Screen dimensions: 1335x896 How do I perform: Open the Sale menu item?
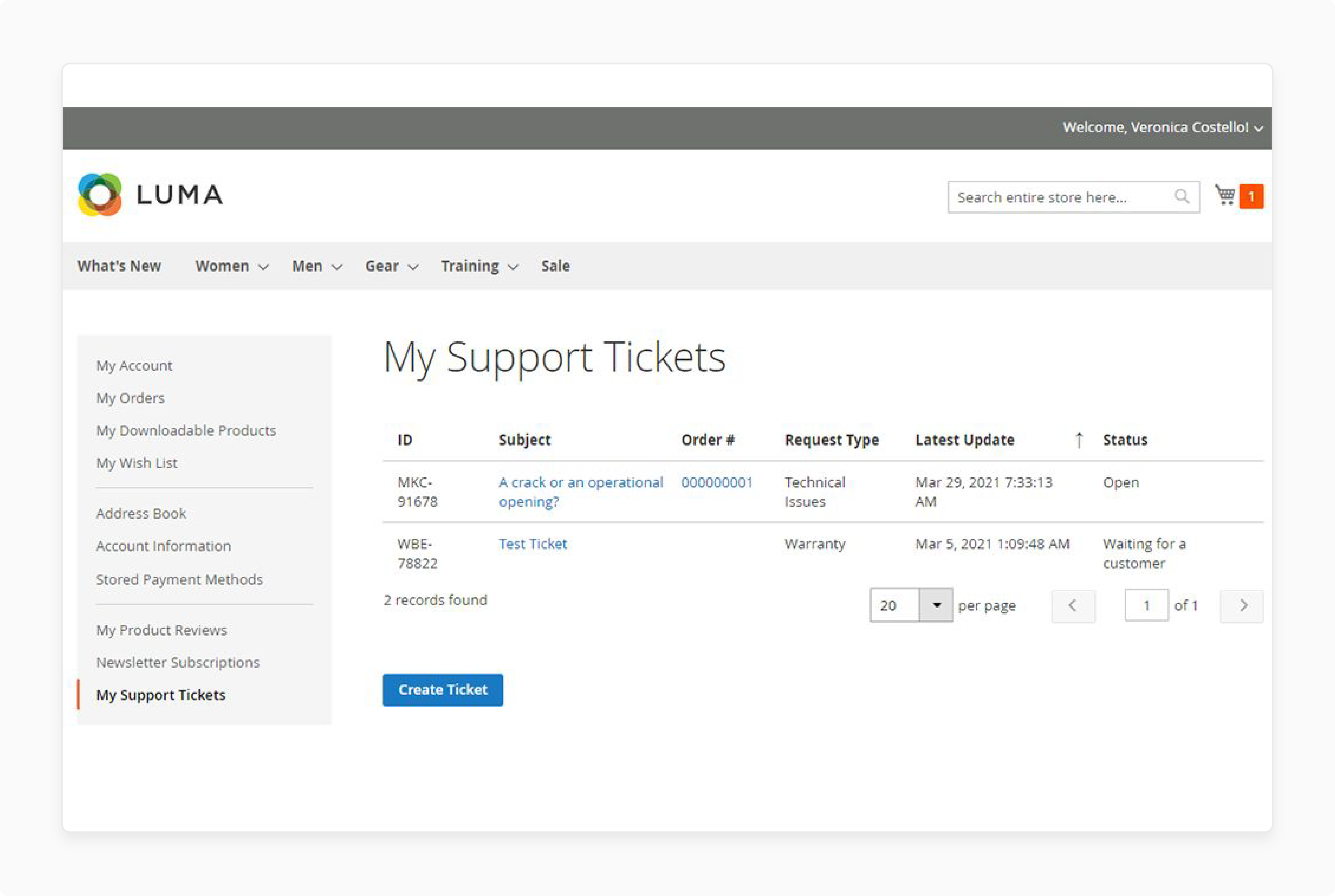555,266
